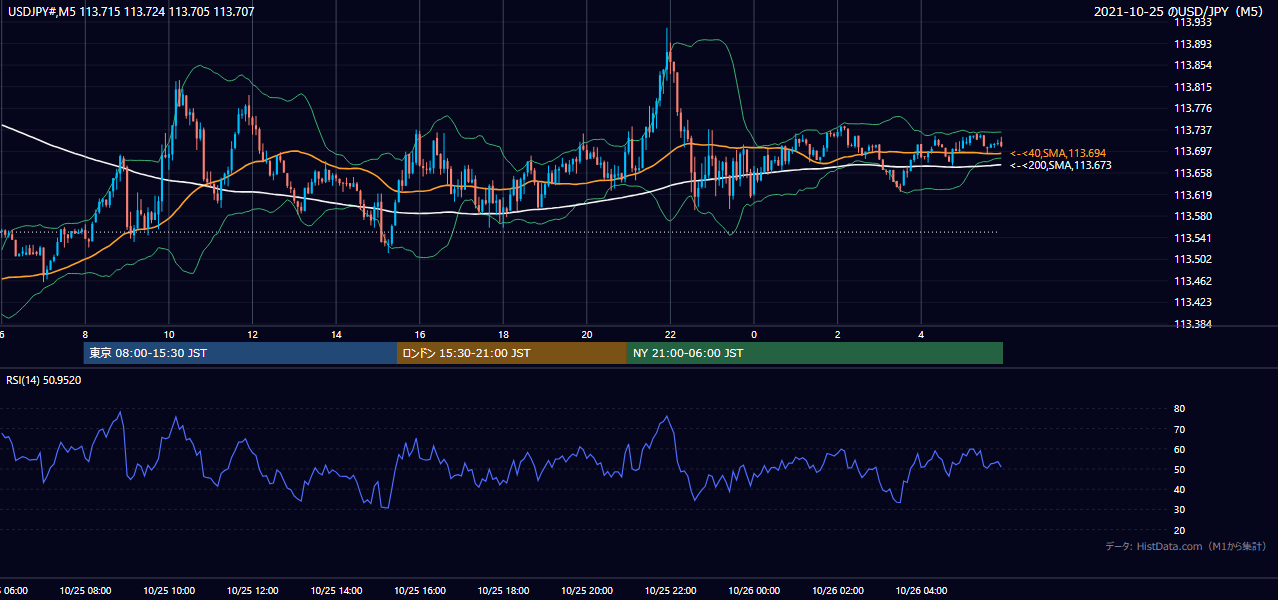Click price axis value 113.580
This screenshot has height=600, width=1278.
pyautogui.click(x=1192, y=216)
